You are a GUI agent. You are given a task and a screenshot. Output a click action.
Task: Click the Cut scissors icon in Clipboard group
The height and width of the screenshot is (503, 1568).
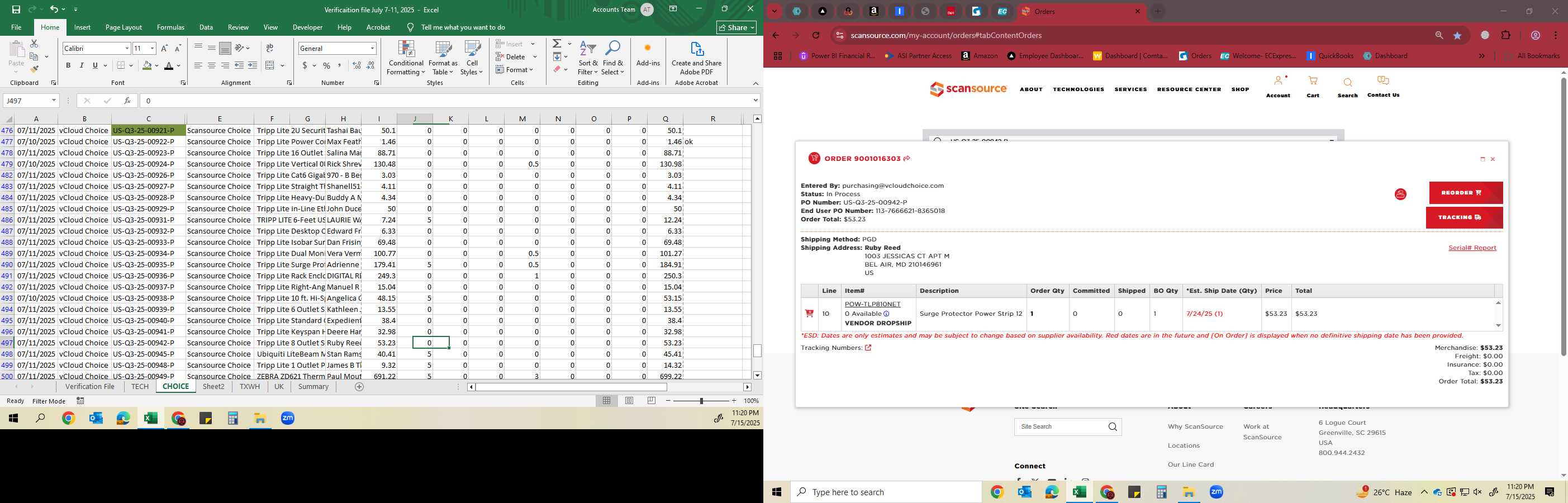(x=34, y=44)
